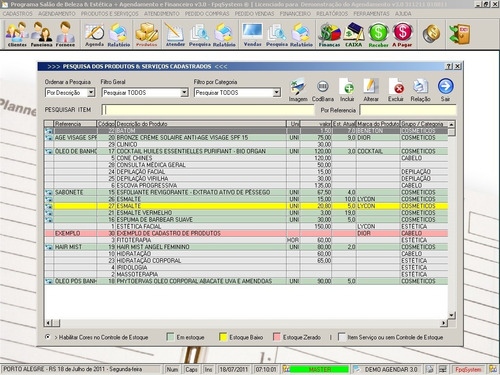This screenshot has width=500, height=375.
Task: Select the ESTÉTICA FACIAL row
Action: (x=246, y=226)
